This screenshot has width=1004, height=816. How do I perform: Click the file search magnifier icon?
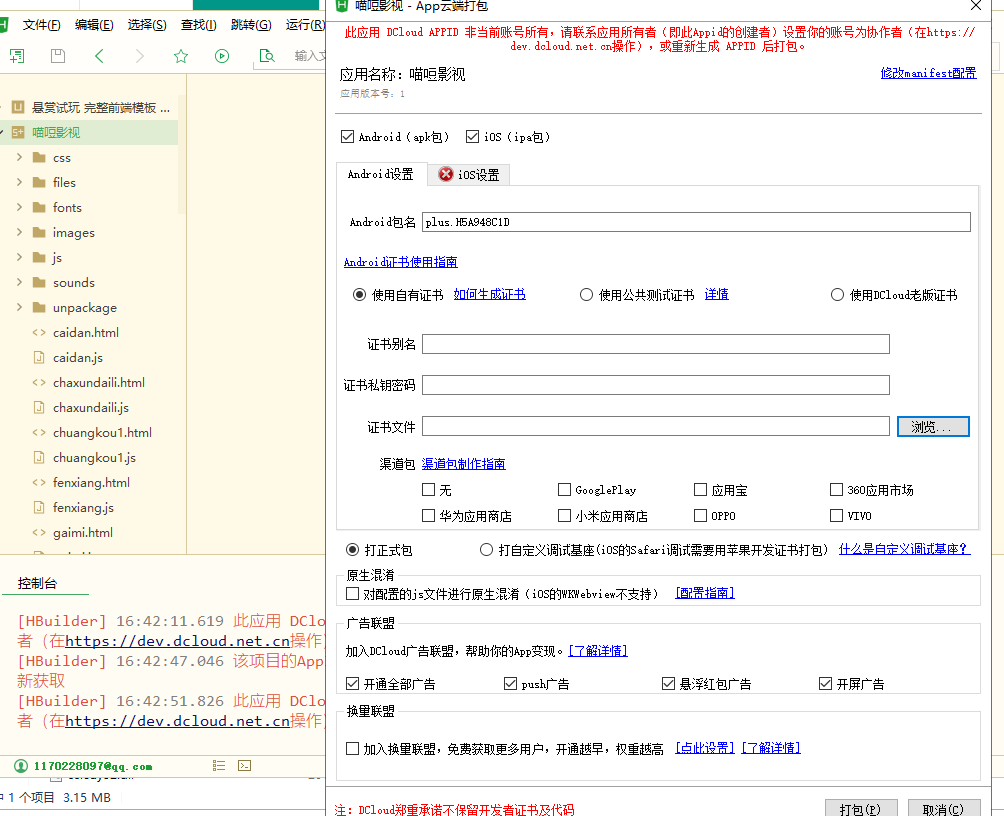pos(266,56)
